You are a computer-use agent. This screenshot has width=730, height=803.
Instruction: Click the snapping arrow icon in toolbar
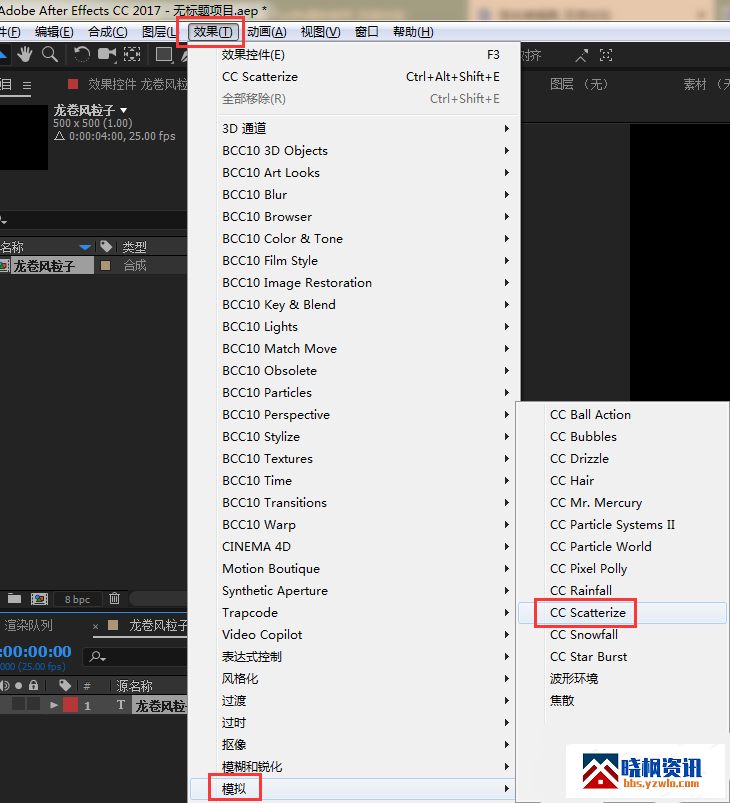[x=581, y=55]
